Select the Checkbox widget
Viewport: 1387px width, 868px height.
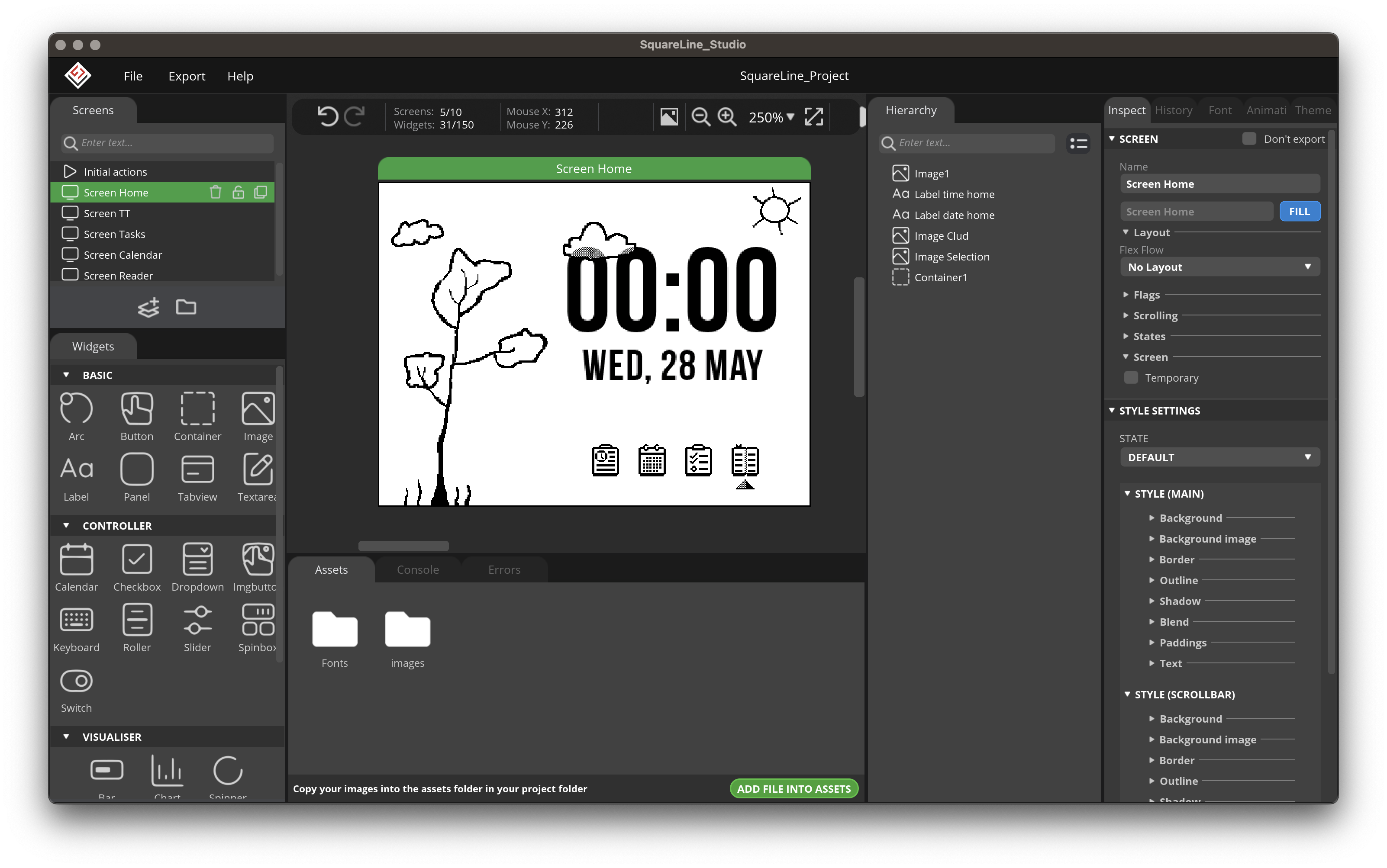coord(137,567)
